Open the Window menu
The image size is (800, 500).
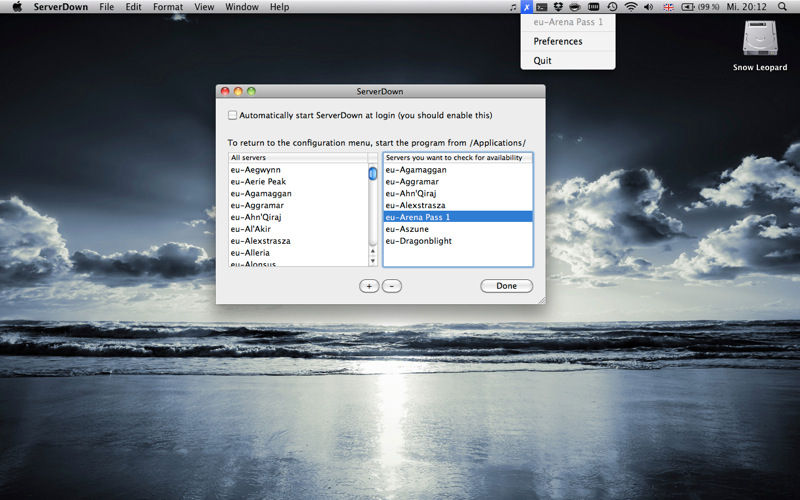tap(242, 7)
